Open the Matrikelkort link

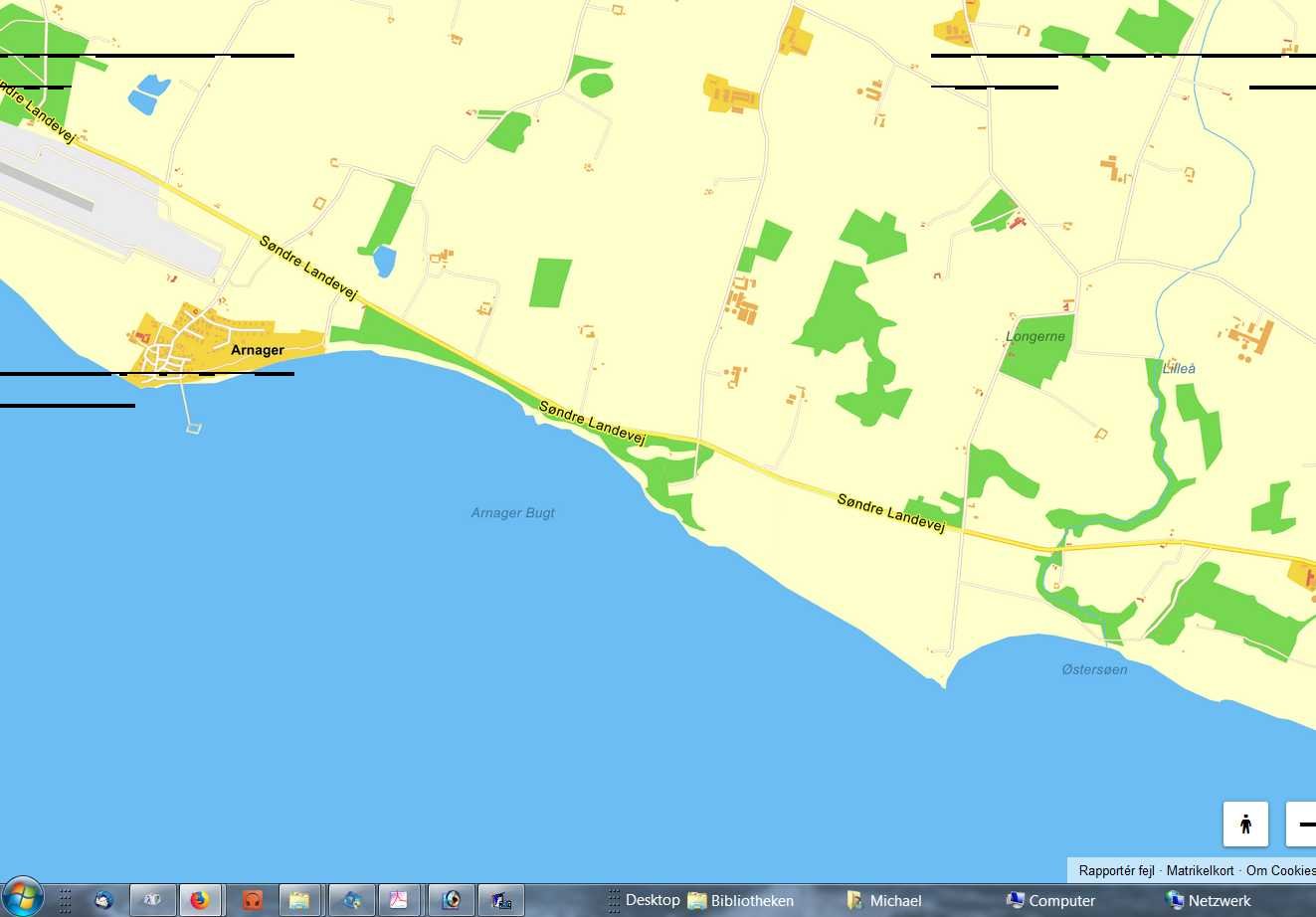coord(1200,870)
